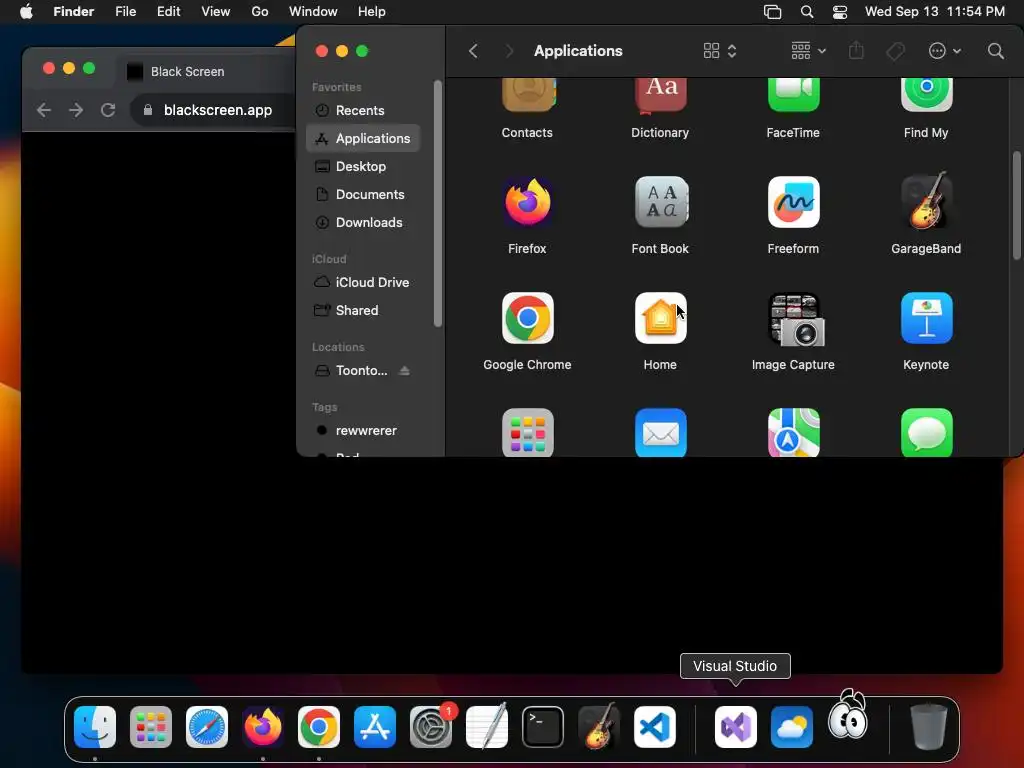
Task: Open Google Chrome in Applications folder
Action: click(x=527, y=318)
